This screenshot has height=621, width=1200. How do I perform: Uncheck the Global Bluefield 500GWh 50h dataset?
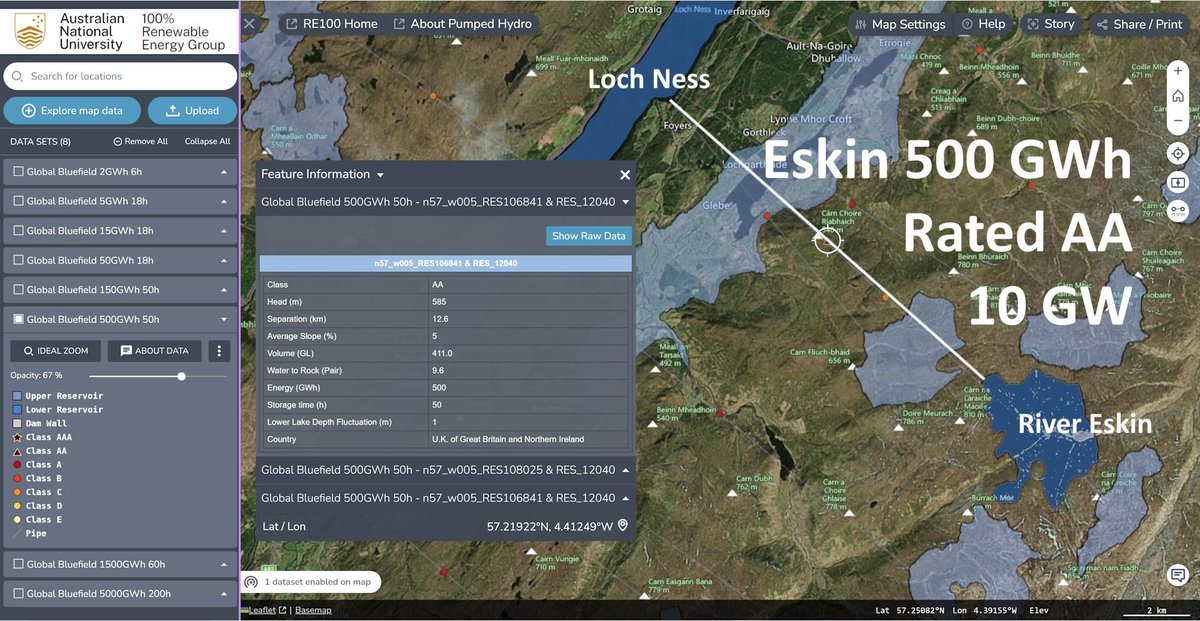coord(16,320)
